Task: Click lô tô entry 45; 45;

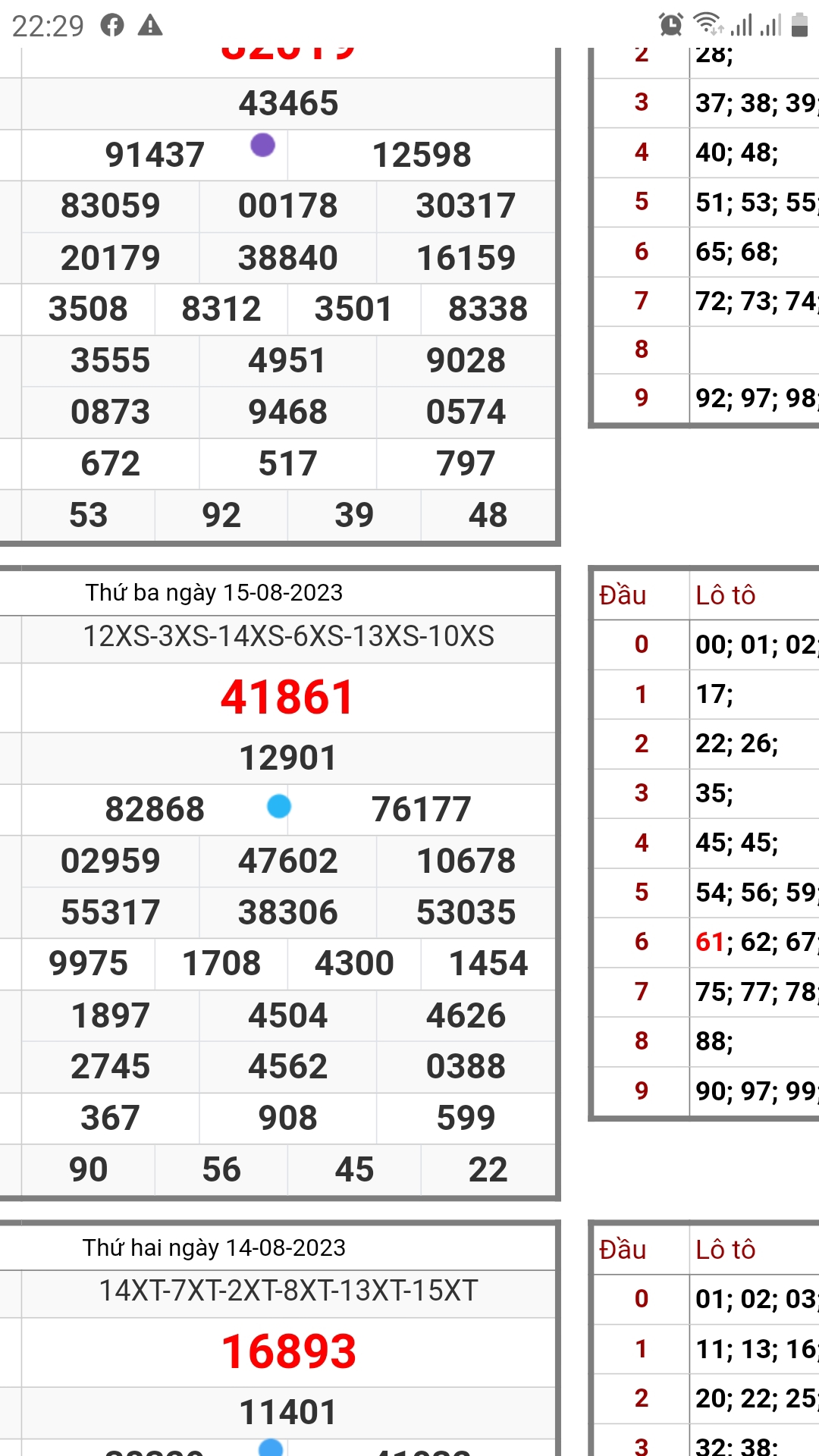Action: click(x=737, y=843)
